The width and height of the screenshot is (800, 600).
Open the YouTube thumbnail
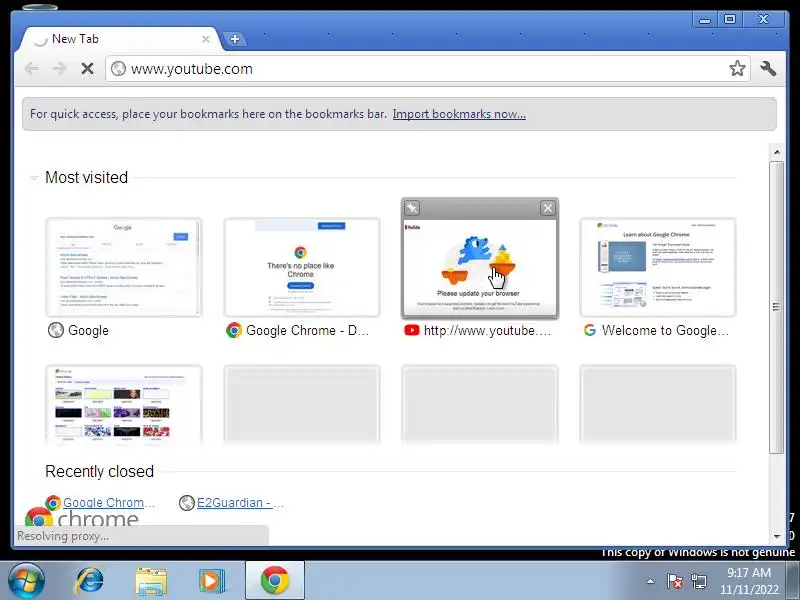pyautogui.click(x=480, y=267)
